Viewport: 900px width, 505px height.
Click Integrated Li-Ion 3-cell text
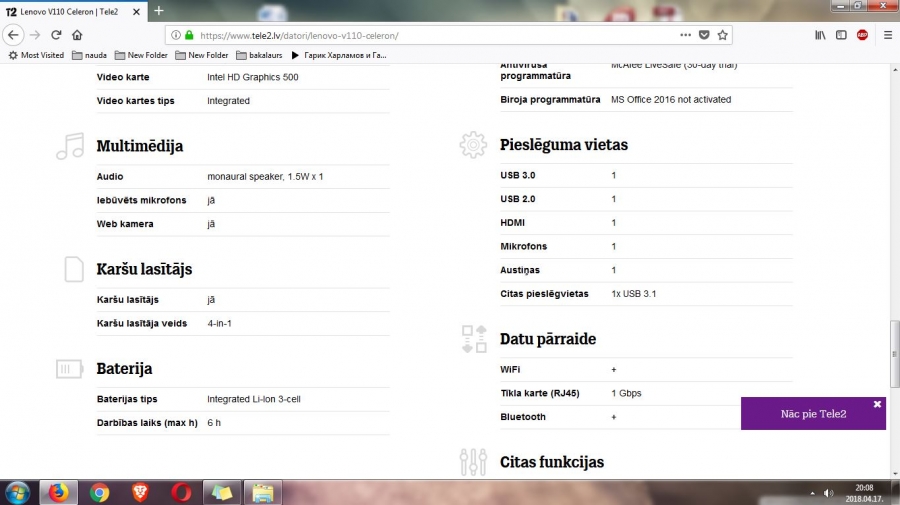click(254, 399)
